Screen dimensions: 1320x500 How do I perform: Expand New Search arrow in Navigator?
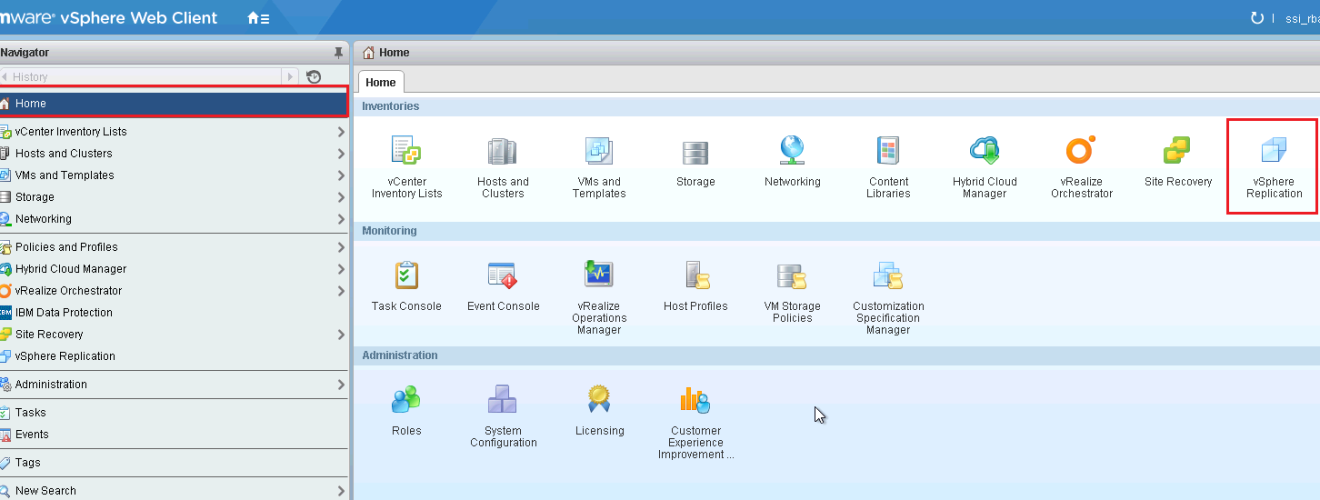click(x=341, y=491)
